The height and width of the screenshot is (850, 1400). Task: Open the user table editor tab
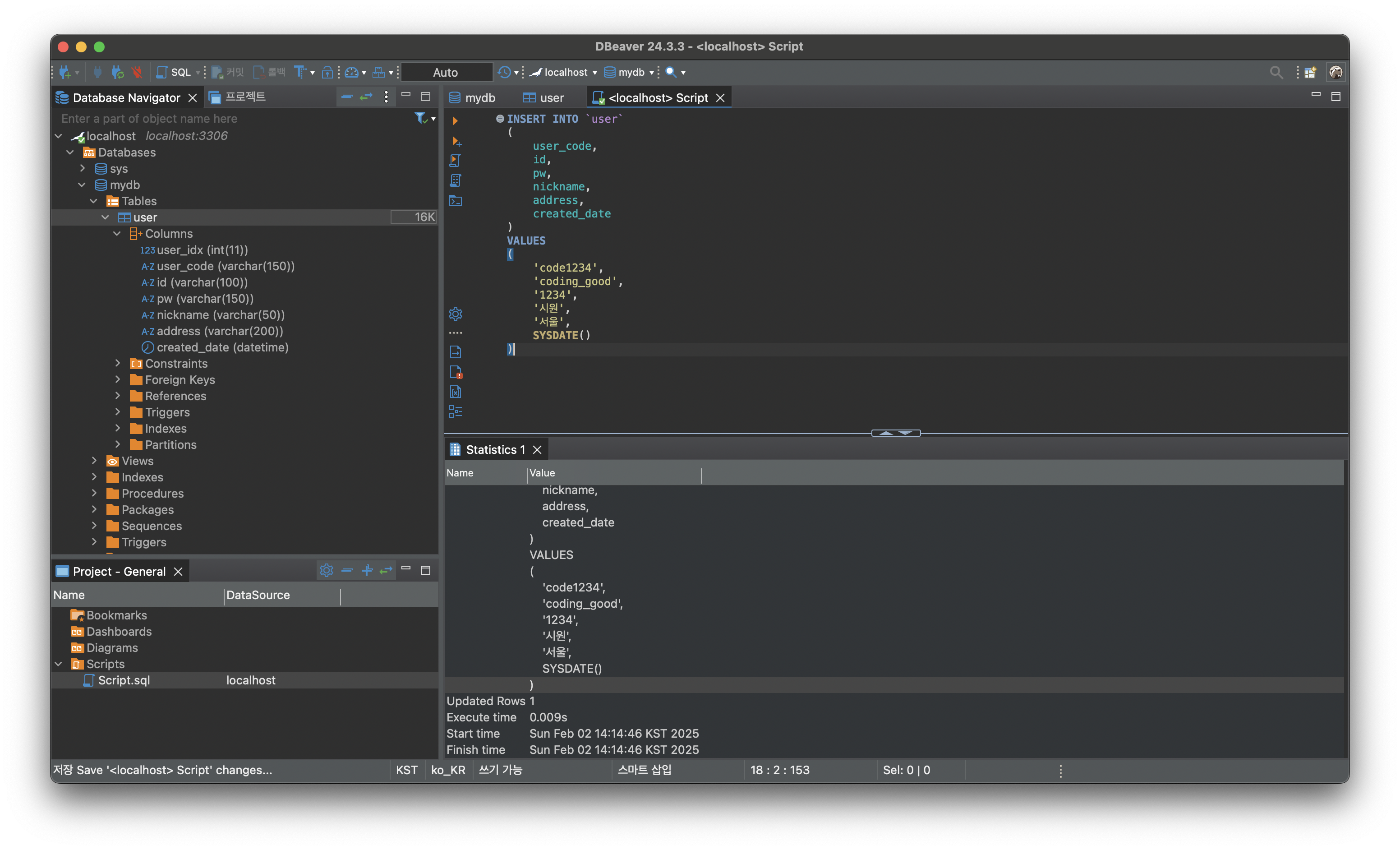544,98
